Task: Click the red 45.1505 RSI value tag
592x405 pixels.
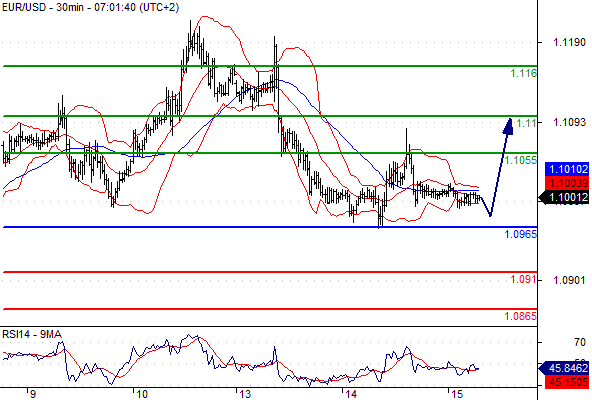Action: [x=567, y=382]
